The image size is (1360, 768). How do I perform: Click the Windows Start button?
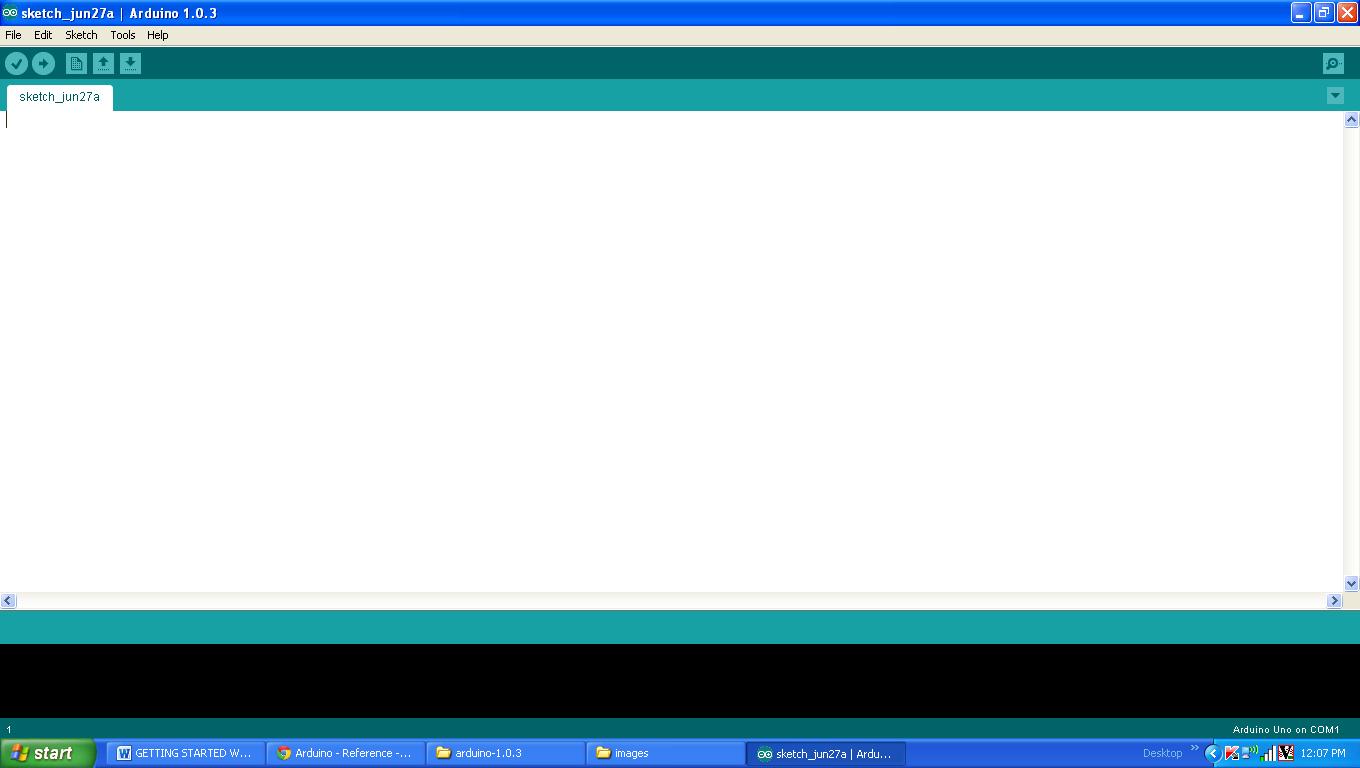[48, 753]
